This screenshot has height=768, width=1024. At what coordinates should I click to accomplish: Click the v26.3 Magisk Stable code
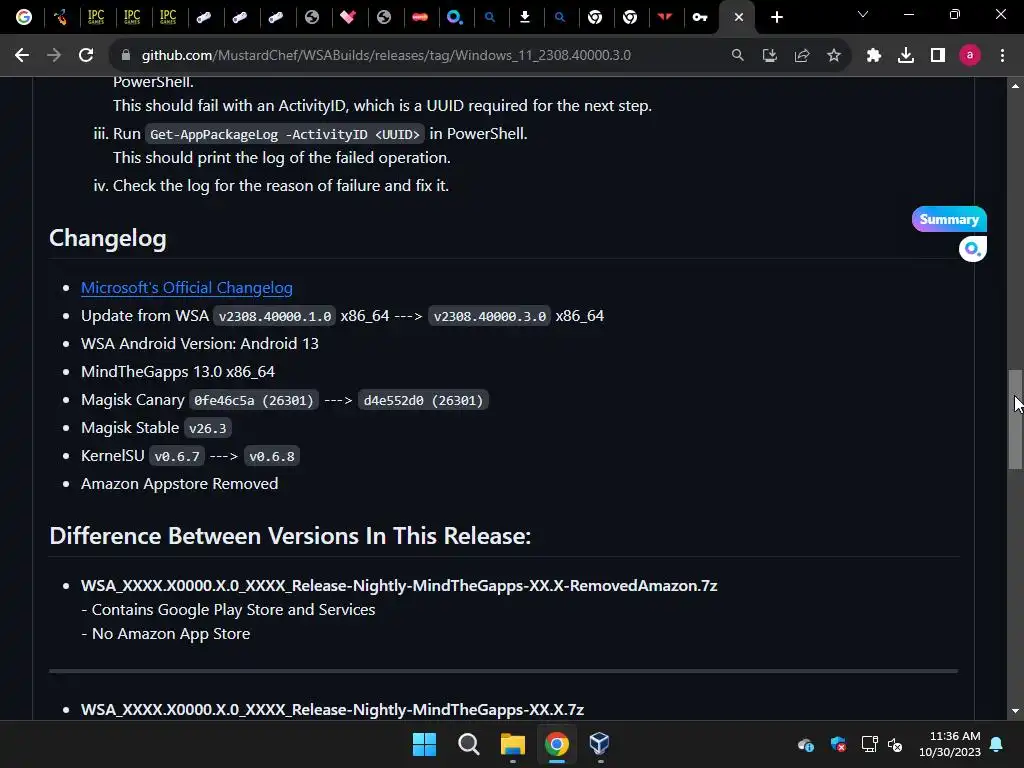(208, 428)
